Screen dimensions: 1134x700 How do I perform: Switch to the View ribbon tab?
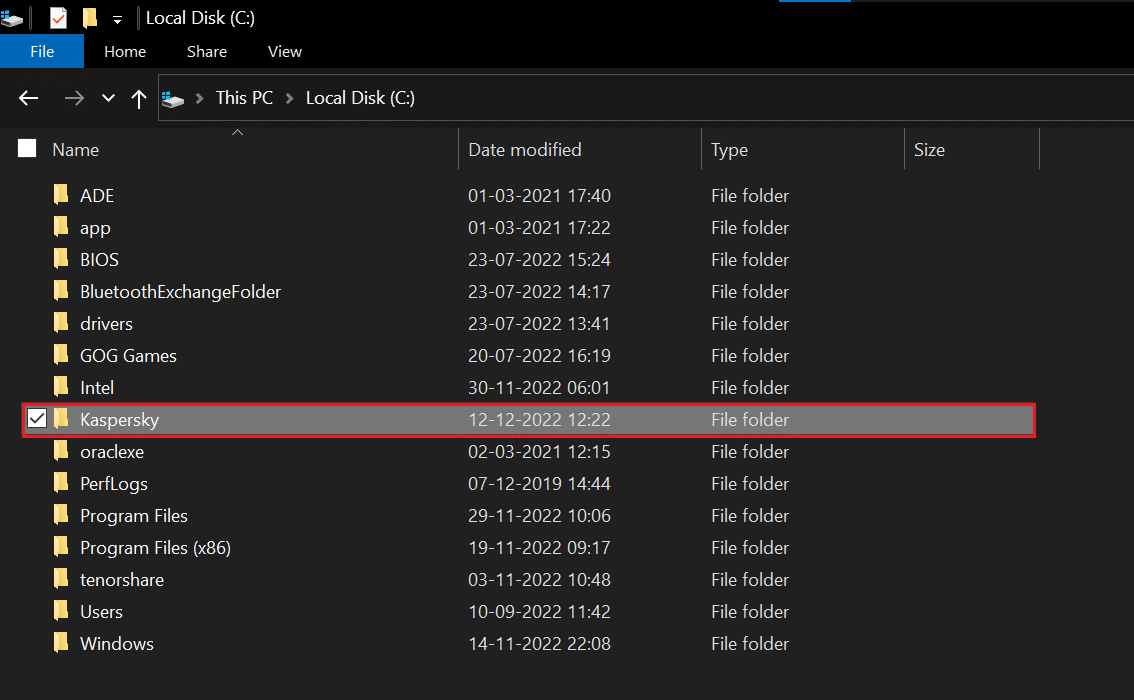[285, 51]
